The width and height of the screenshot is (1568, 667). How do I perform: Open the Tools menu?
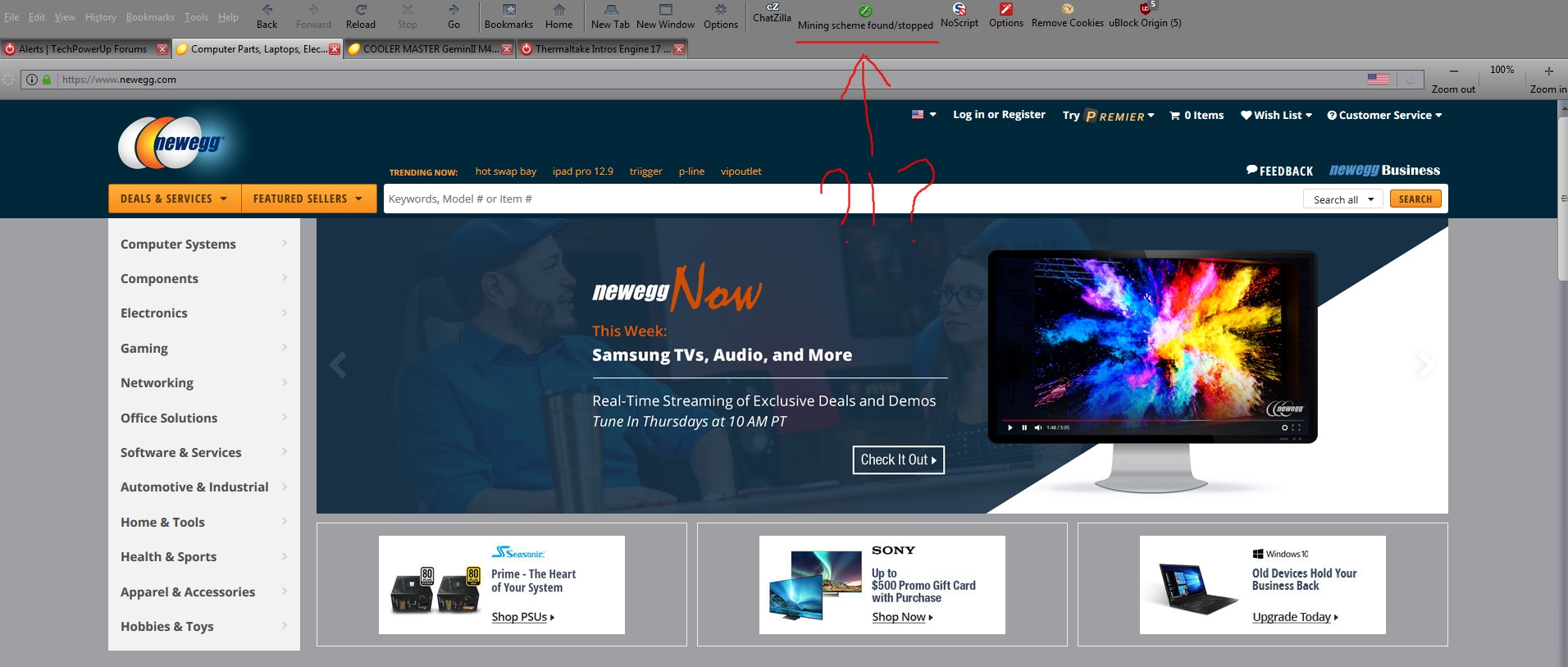196,17
